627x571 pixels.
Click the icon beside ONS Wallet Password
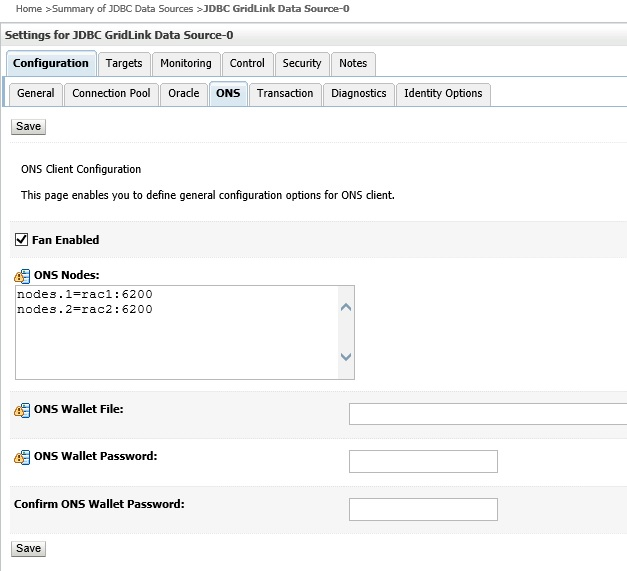click(22, 458)
